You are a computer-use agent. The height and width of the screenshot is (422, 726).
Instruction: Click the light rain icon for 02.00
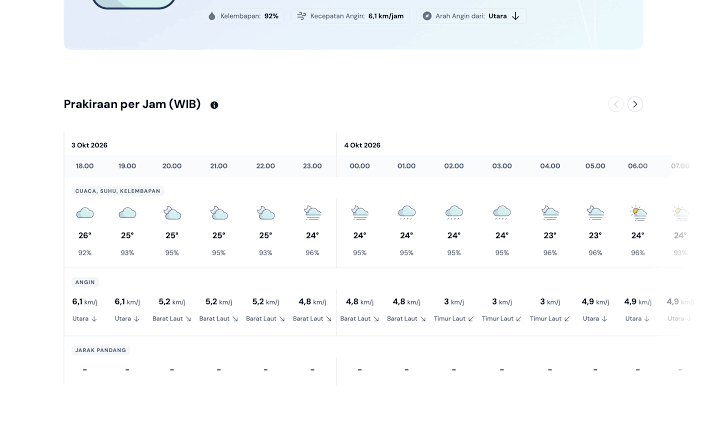[454, 213]
